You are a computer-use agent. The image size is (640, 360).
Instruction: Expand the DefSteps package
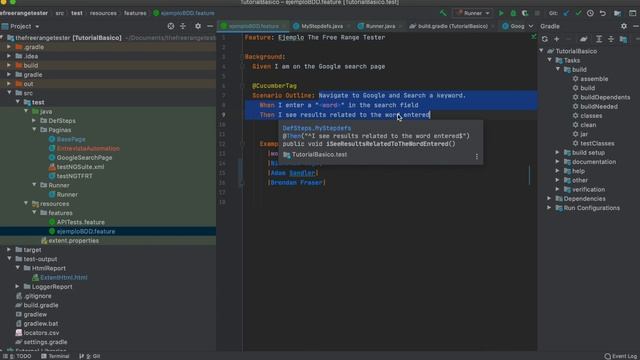coord(34,121)
